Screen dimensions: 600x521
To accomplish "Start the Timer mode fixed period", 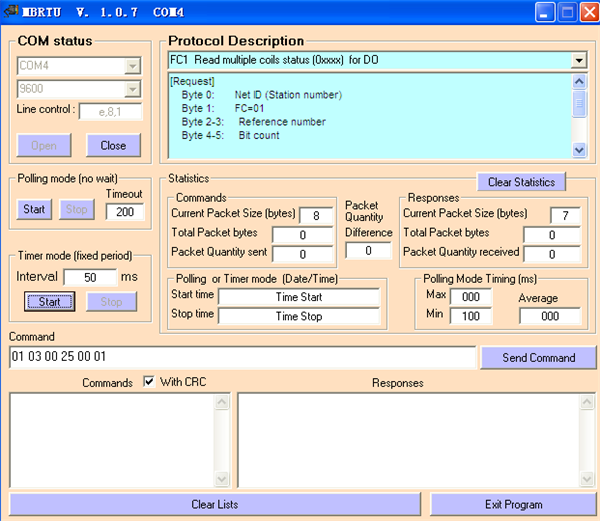I will point(49,301).
